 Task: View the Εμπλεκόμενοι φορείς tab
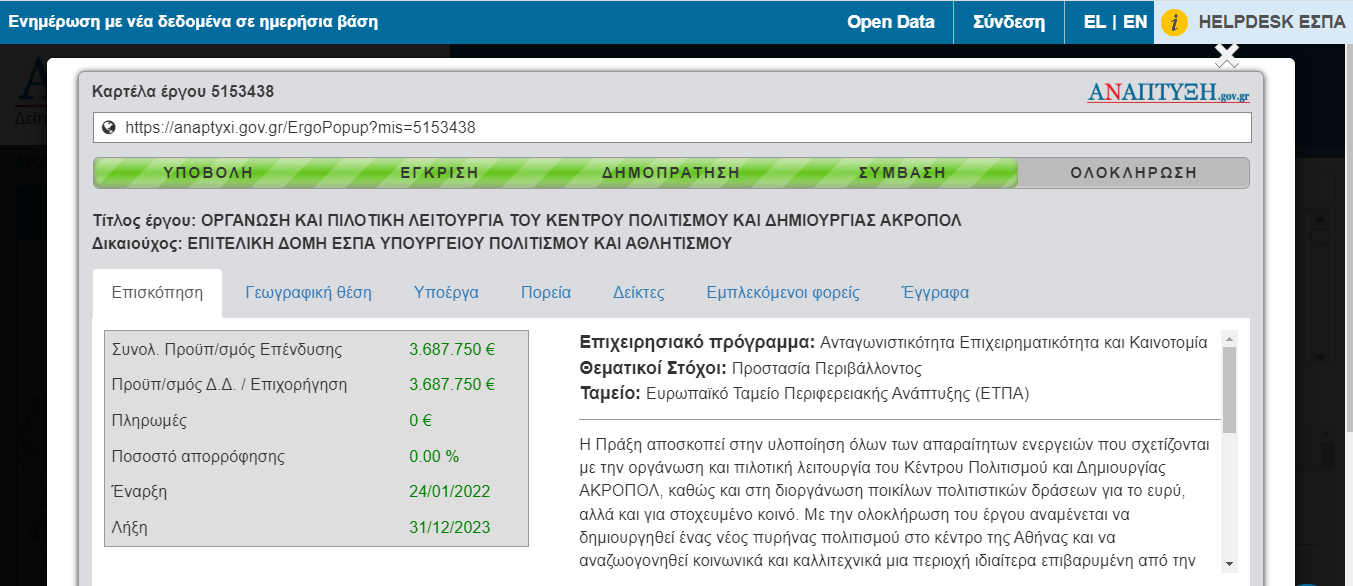tap(782, 293)
